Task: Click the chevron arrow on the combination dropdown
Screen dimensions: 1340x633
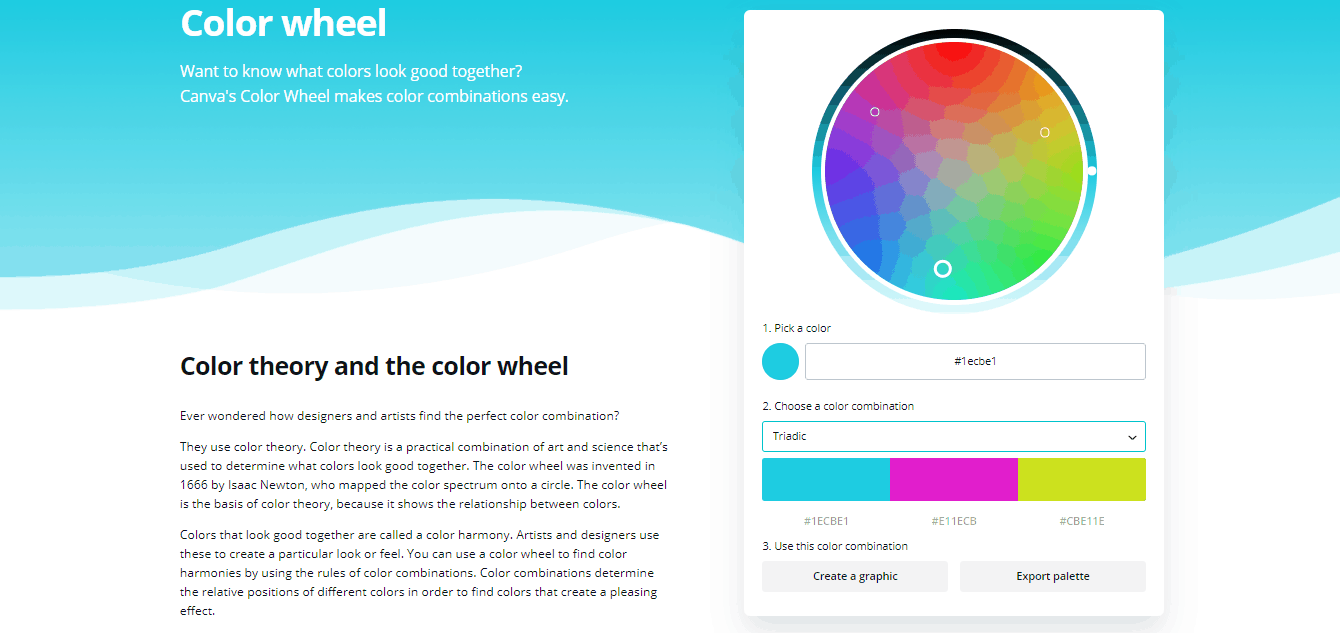Action: coord(1132,437)
